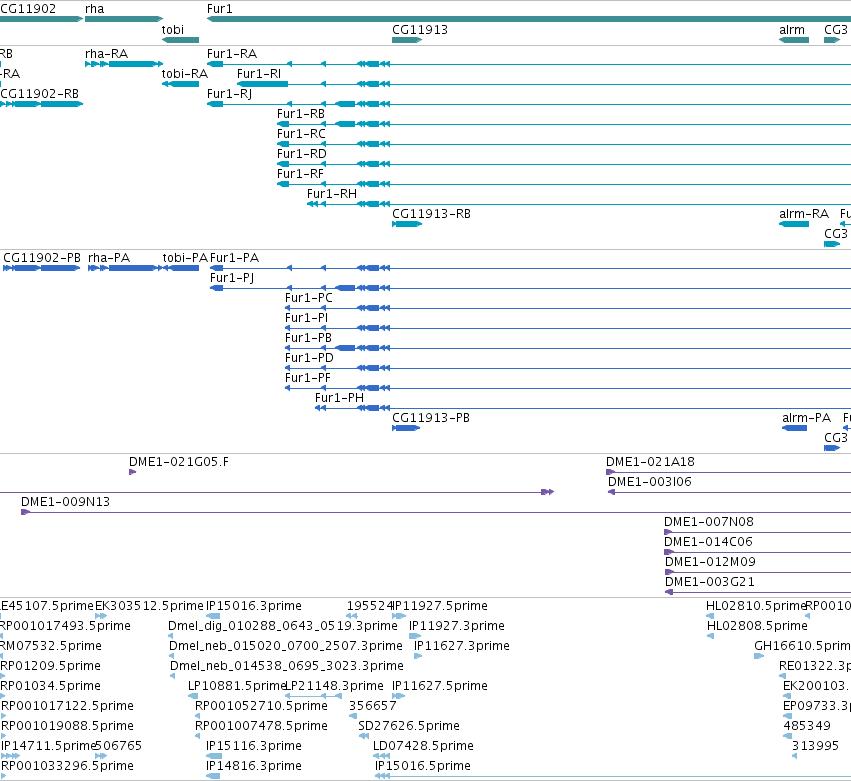The height and width of the screenshot is (781, 851).
Task: Click protein Fur1-PJ
Action: pyautogui.click(x=232, y=278)
